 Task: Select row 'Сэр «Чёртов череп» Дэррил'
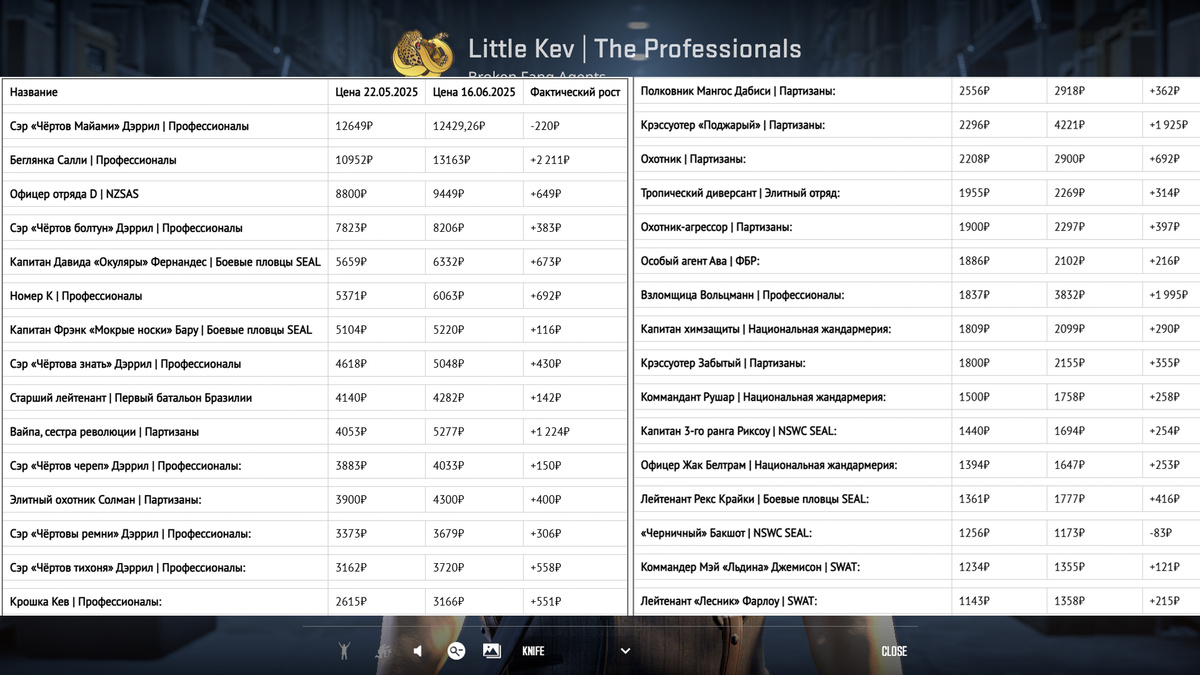[315, 466]
